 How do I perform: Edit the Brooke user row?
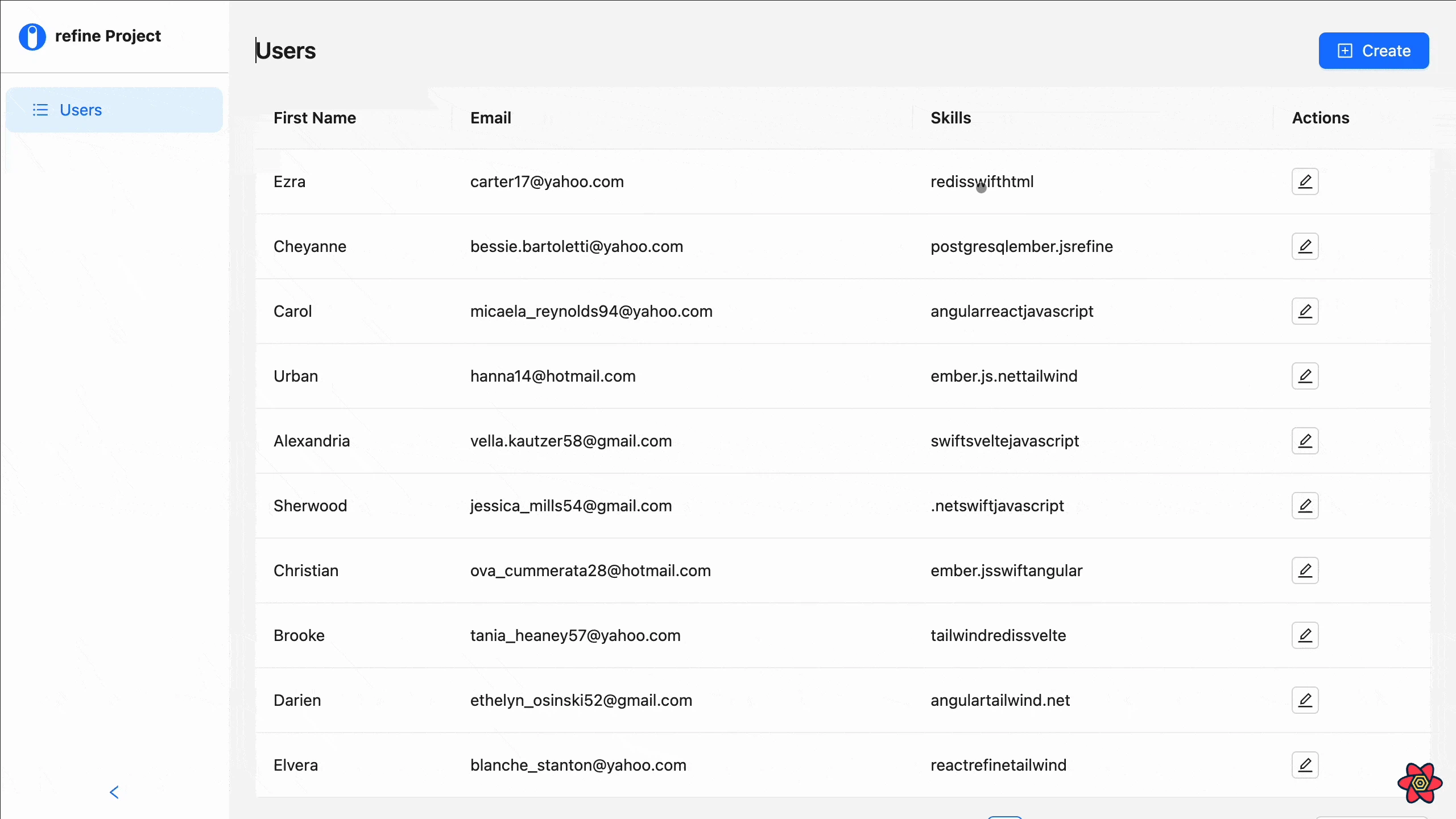coord(1305,635)
